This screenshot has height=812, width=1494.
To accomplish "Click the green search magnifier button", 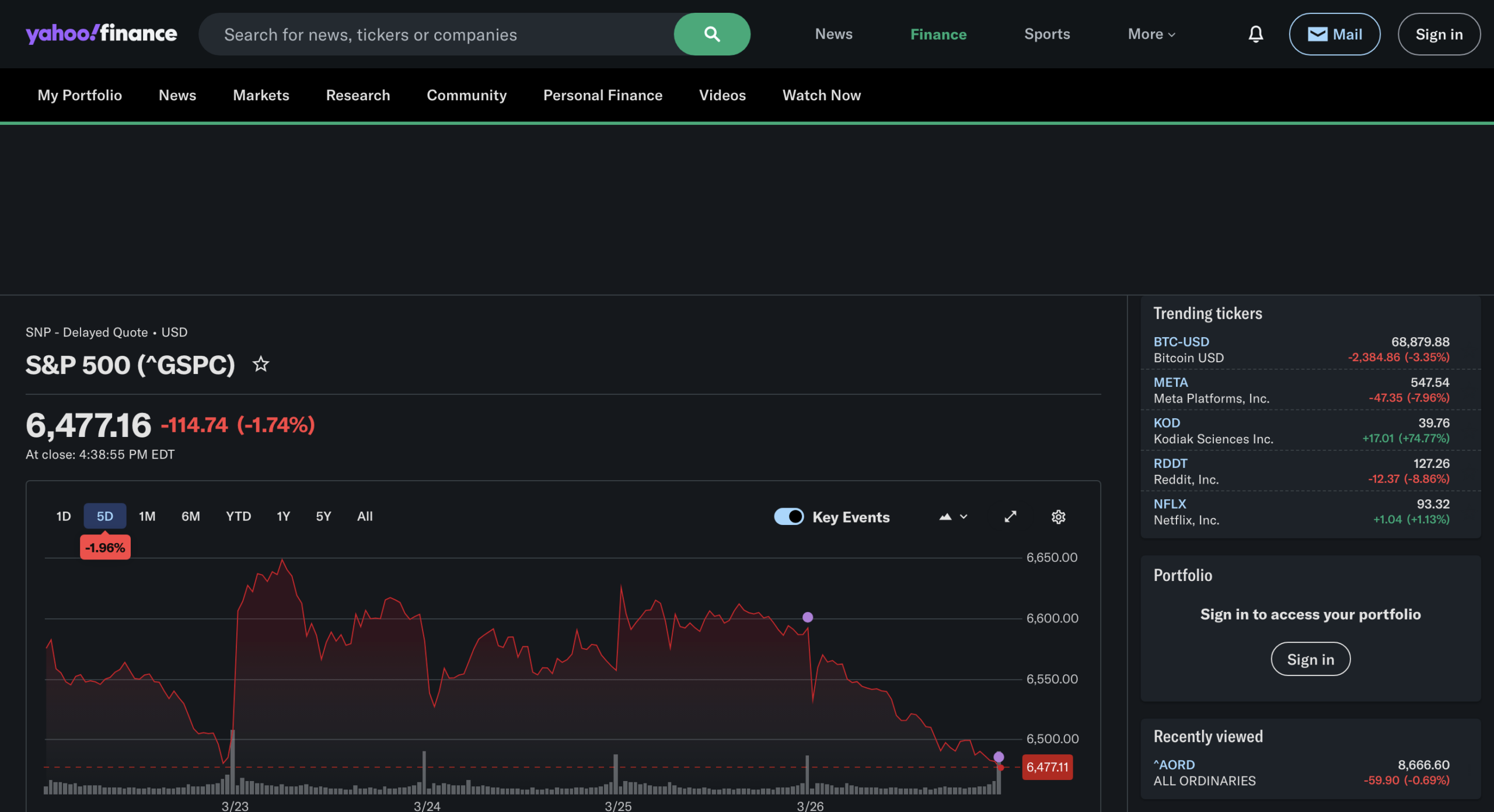I will [x=711, y=34].
